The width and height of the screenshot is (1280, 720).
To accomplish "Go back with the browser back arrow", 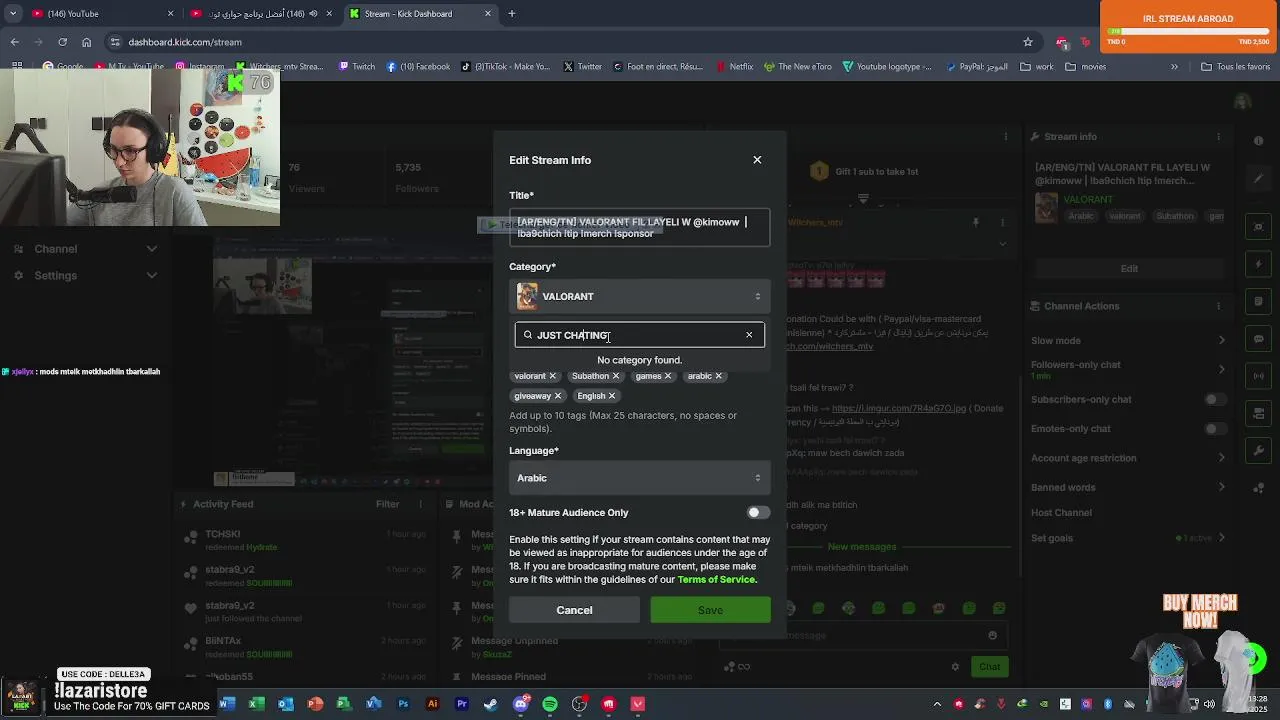I will pyautogui.click(x=15, y=42).
